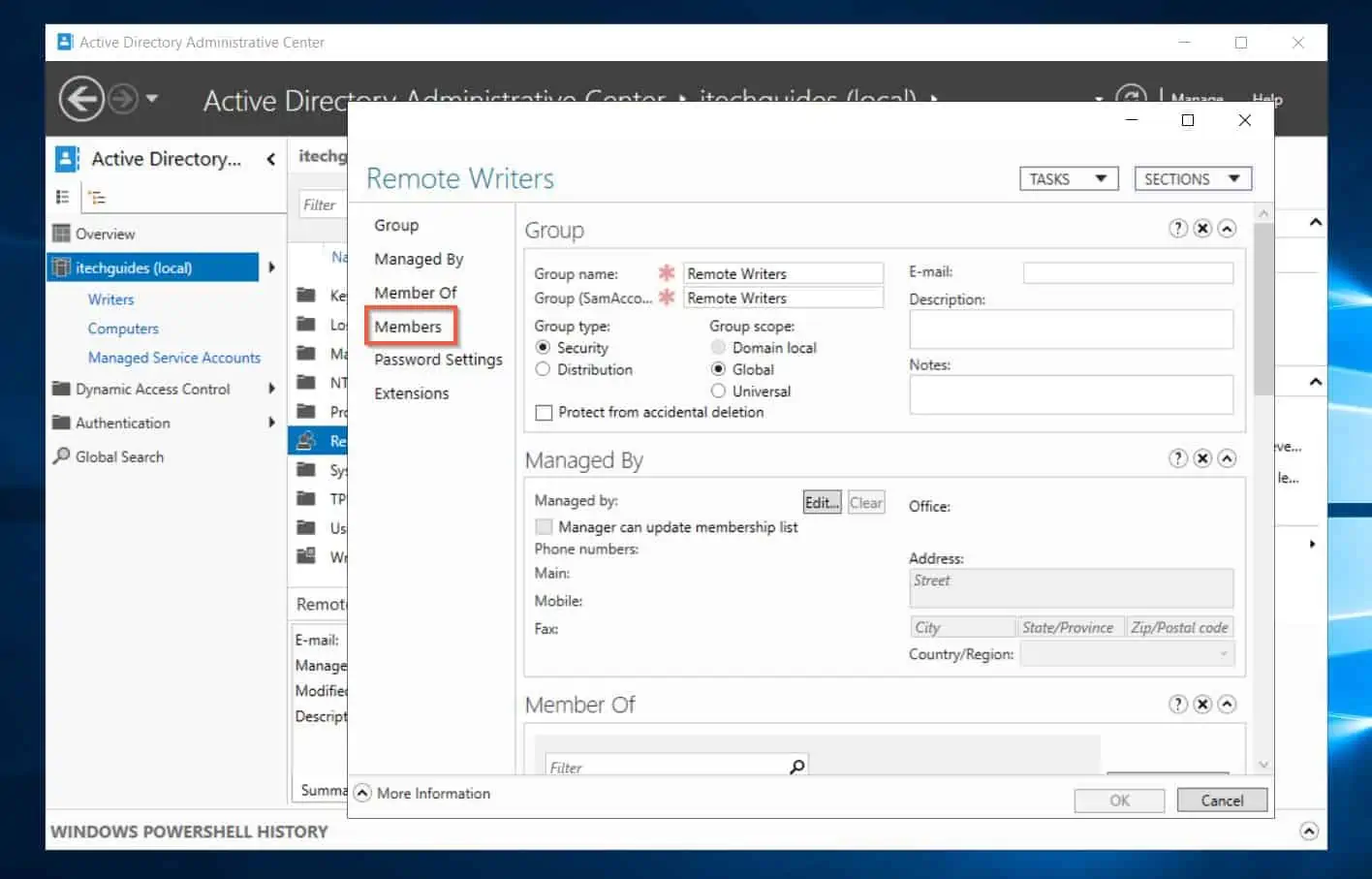Click the Cancel button
Viewport: 1372px width, 879px height.
coord(1222,801)
